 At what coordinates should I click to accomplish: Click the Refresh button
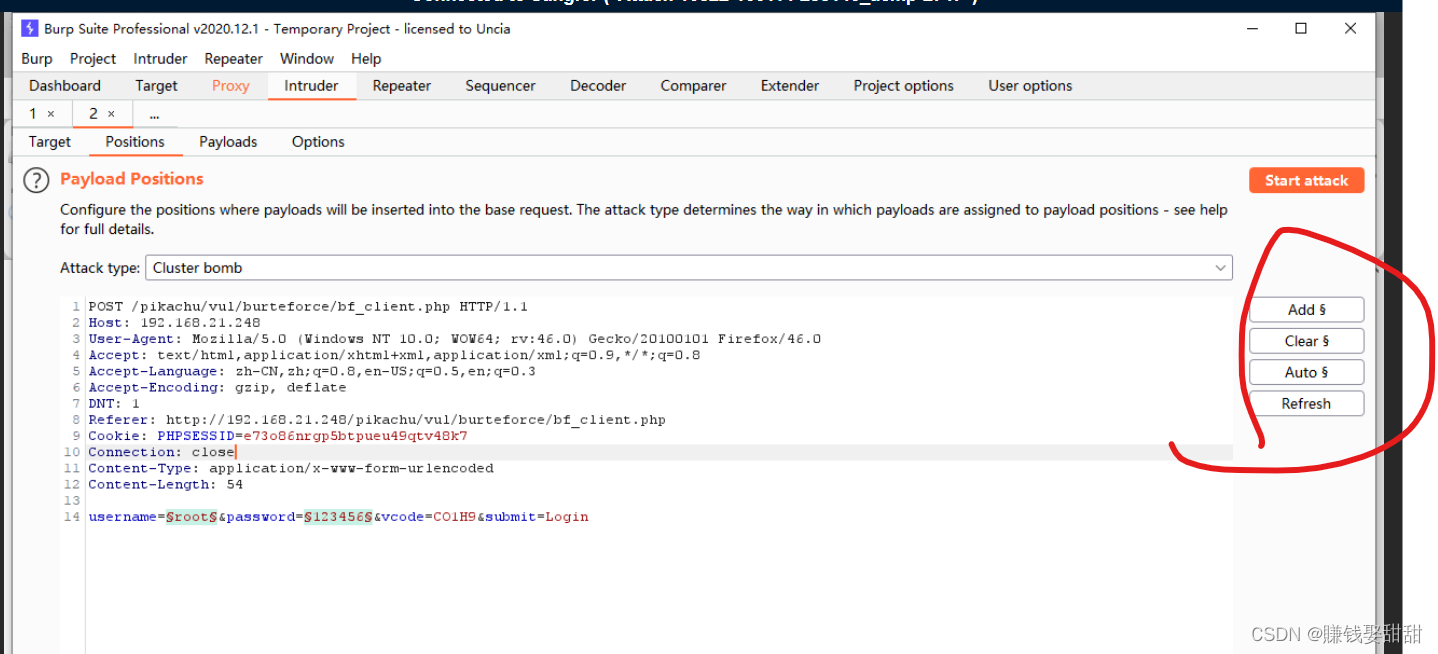[1306, 404]
